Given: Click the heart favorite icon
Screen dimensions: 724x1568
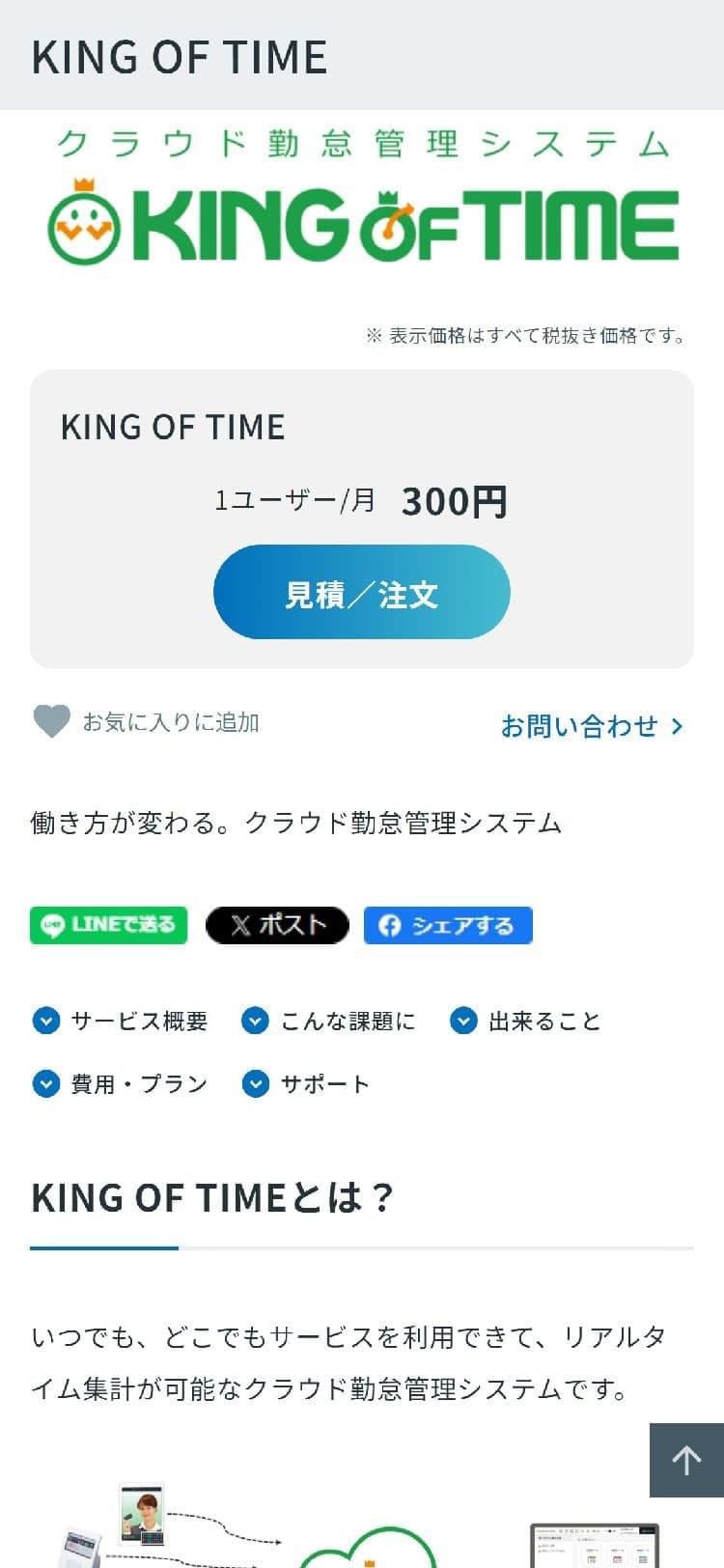Looking at the screenshot, I should tap(51, 721).
